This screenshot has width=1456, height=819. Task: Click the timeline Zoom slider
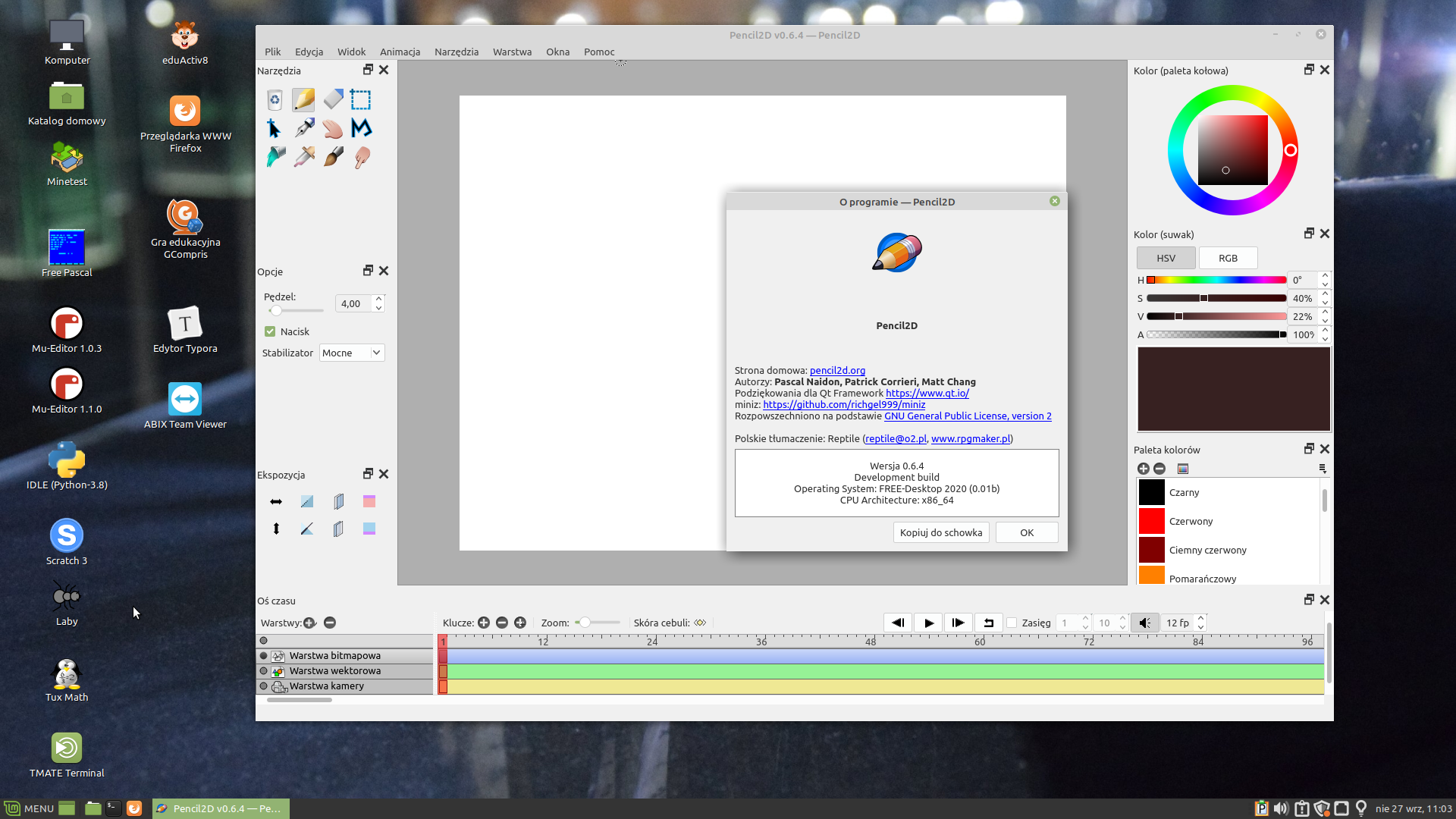tap(598, 623)
